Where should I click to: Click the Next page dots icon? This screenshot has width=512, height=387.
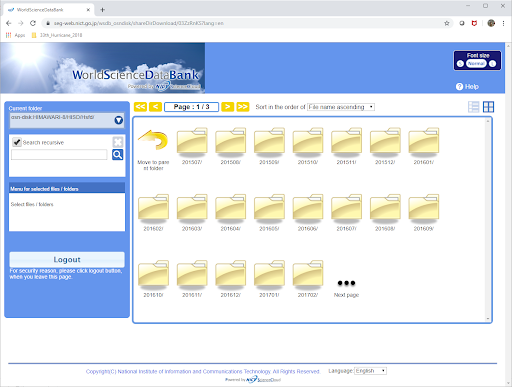(346, 283)
